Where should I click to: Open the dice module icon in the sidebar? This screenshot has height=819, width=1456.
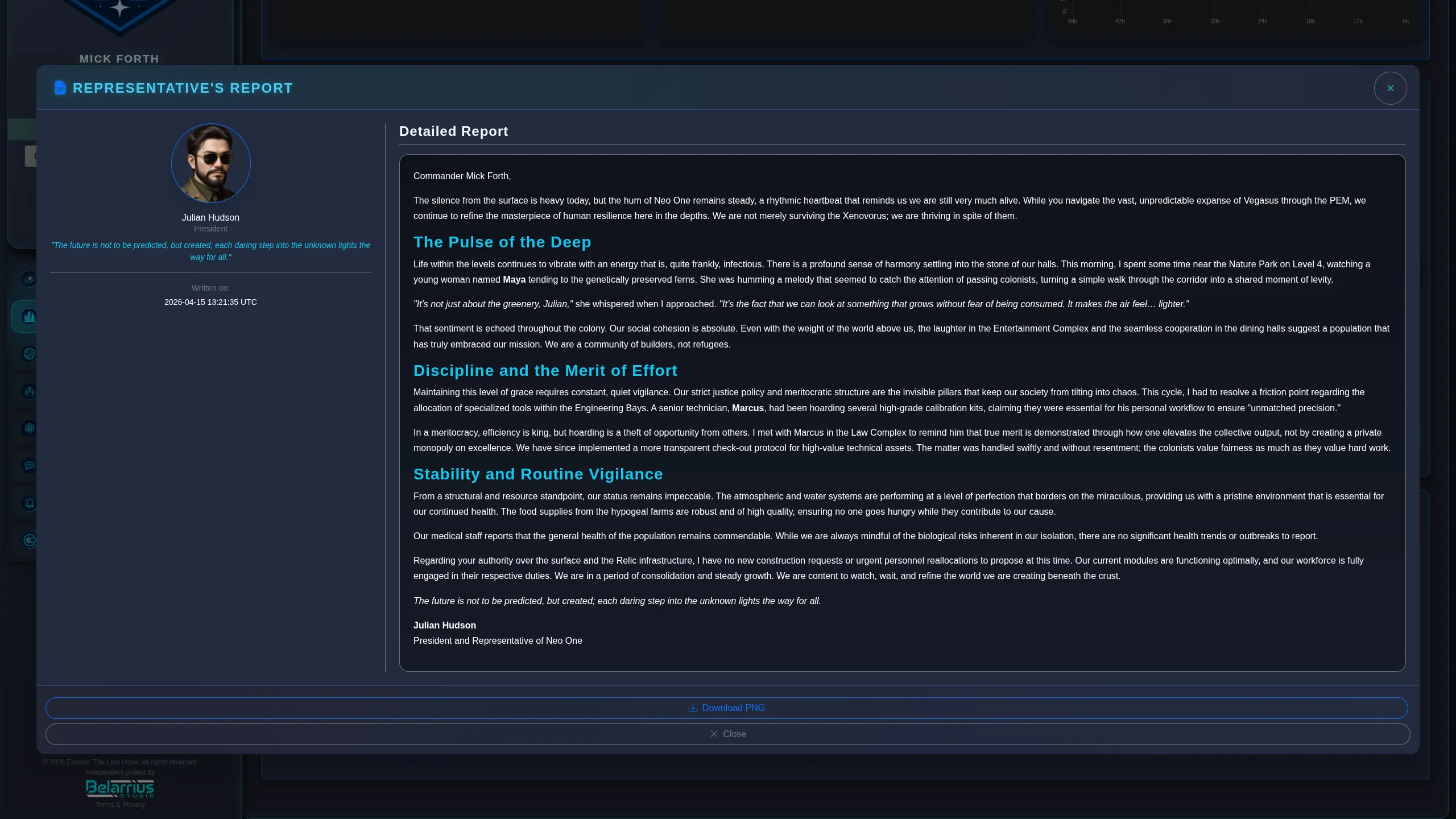tap(30, 354)
